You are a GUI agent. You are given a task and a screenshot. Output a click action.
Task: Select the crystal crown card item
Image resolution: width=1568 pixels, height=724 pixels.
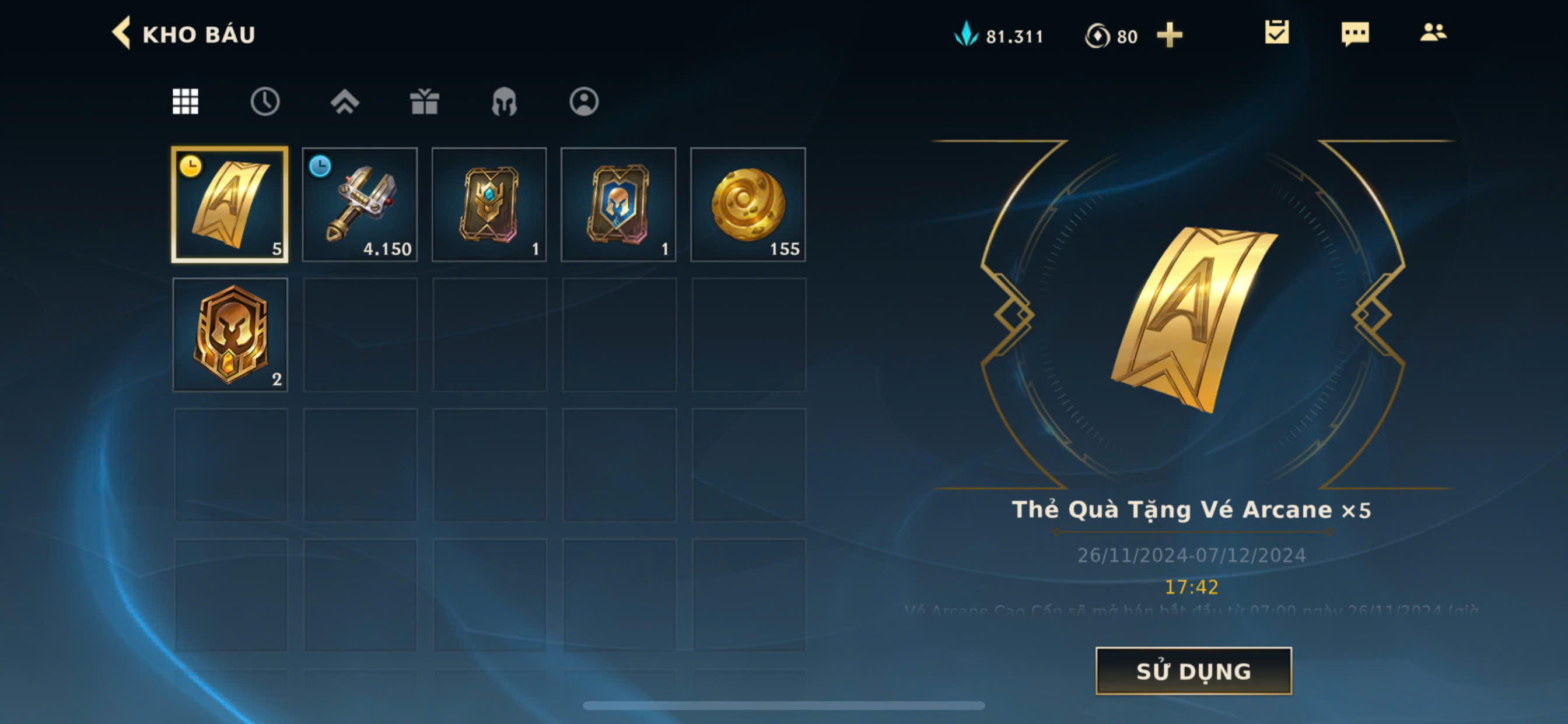(x=489, y=205)
